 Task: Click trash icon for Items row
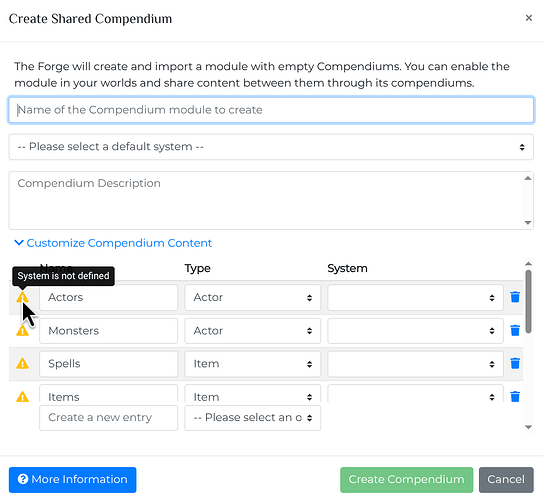click(x=515, y=396)
